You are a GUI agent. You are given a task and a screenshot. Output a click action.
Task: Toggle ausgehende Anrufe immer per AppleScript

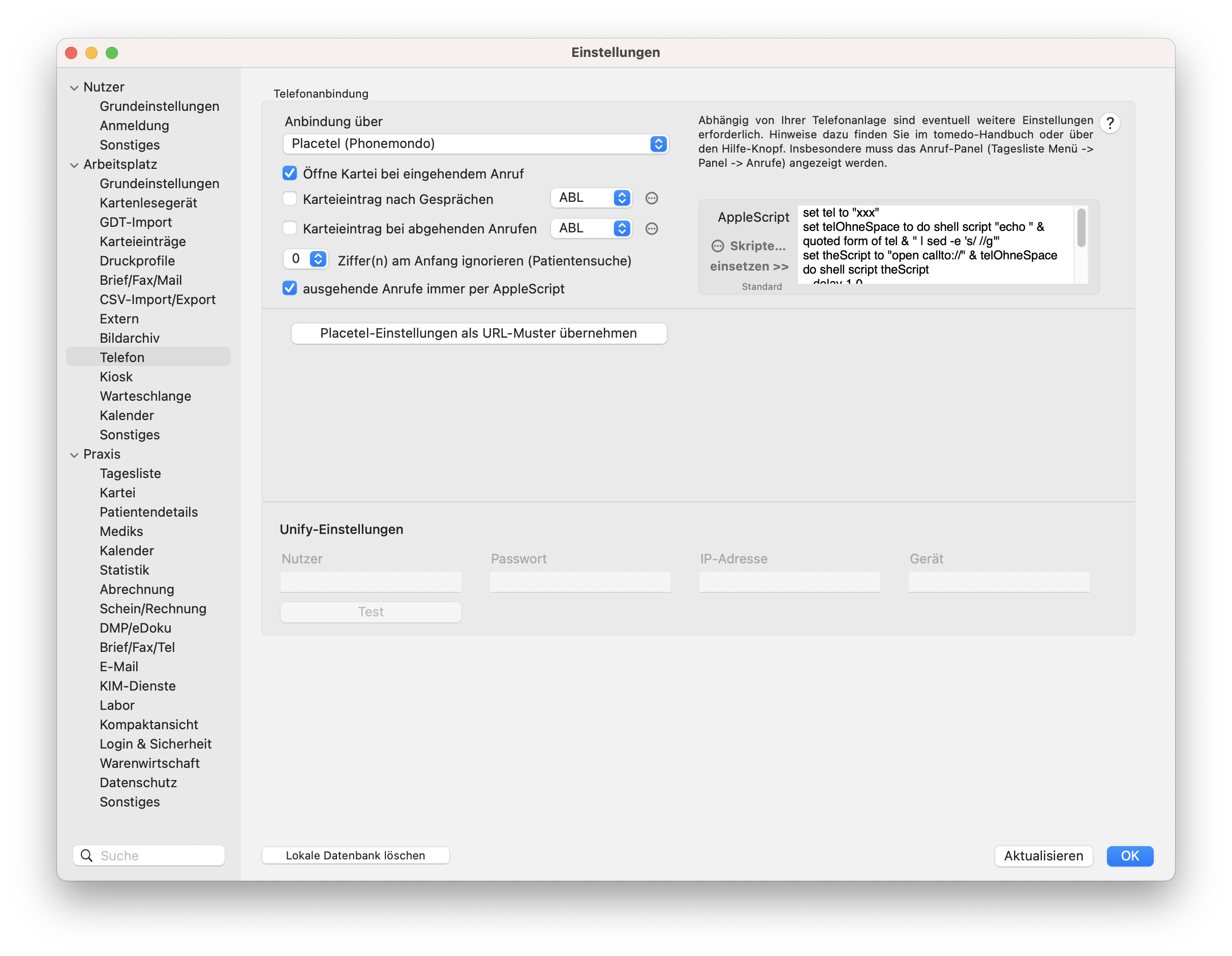point(290,288)
